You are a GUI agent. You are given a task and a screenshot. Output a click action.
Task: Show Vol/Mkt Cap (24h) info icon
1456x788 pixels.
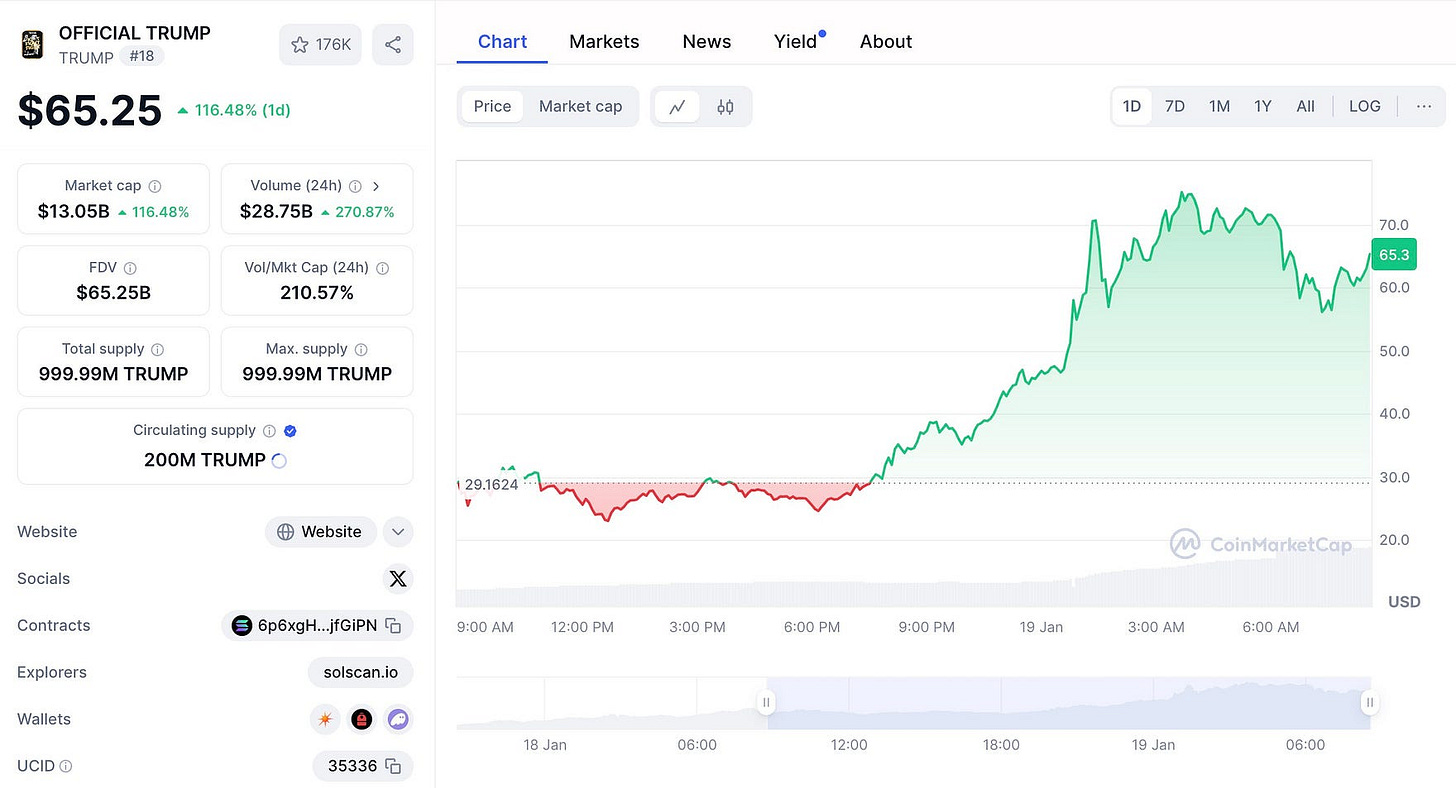click(x=382, y=268)
